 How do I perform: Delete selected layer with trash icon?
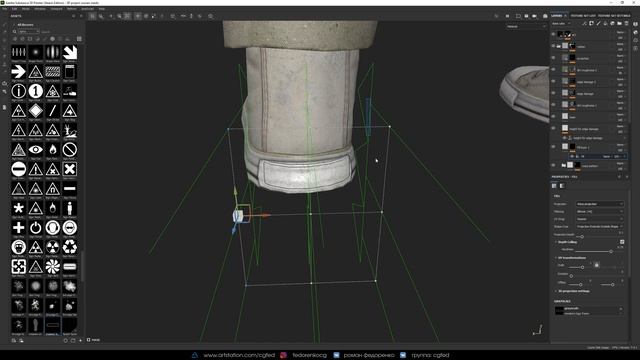coord(627,24)
